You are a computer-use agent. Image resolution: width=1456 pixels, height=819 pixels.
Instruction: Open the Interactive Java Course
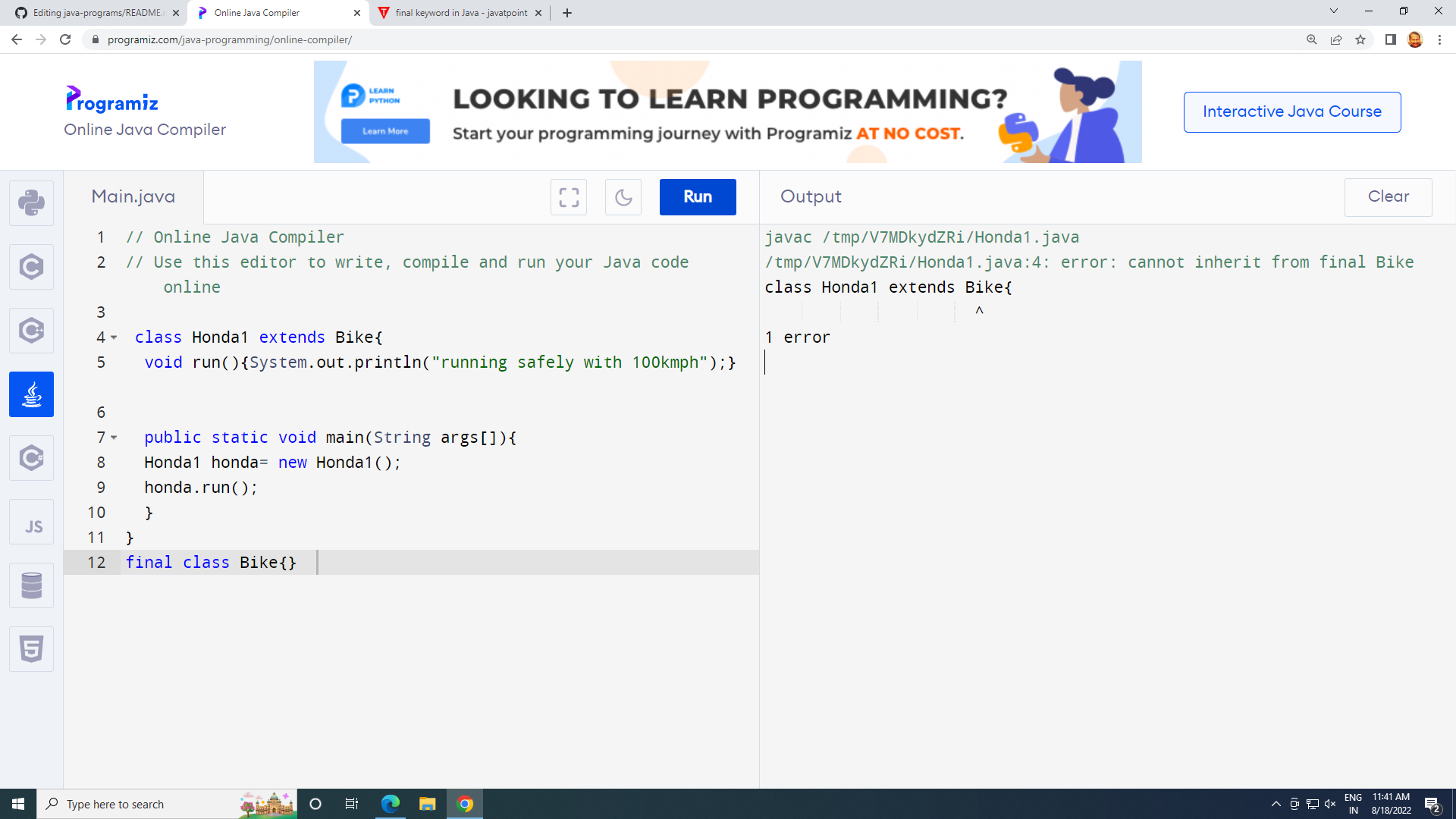coord(1291,111)
